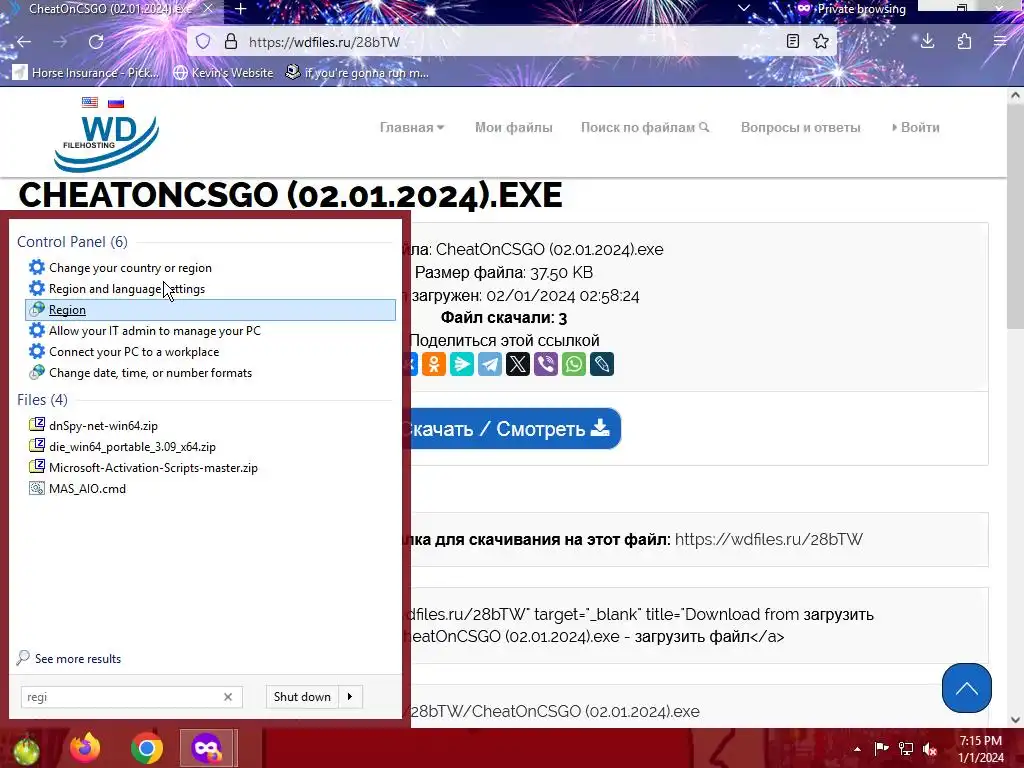
Task: Click the network tray icon
Action: click(x=906, y=748)
